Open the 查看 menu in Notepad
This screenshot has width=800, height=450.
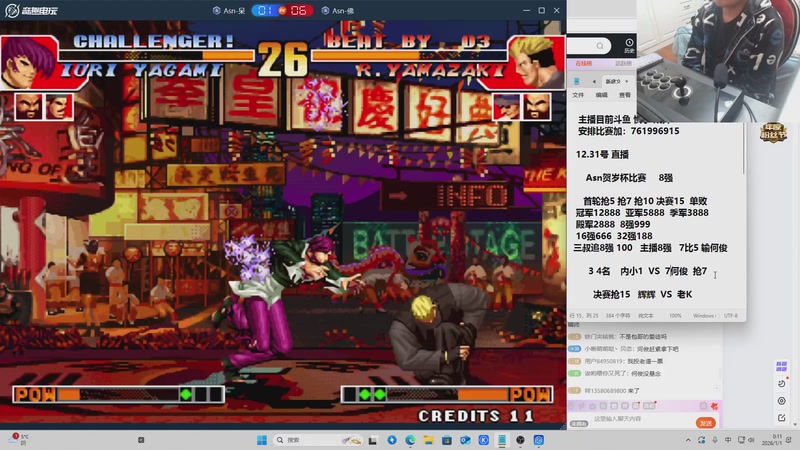coord(624,95)
